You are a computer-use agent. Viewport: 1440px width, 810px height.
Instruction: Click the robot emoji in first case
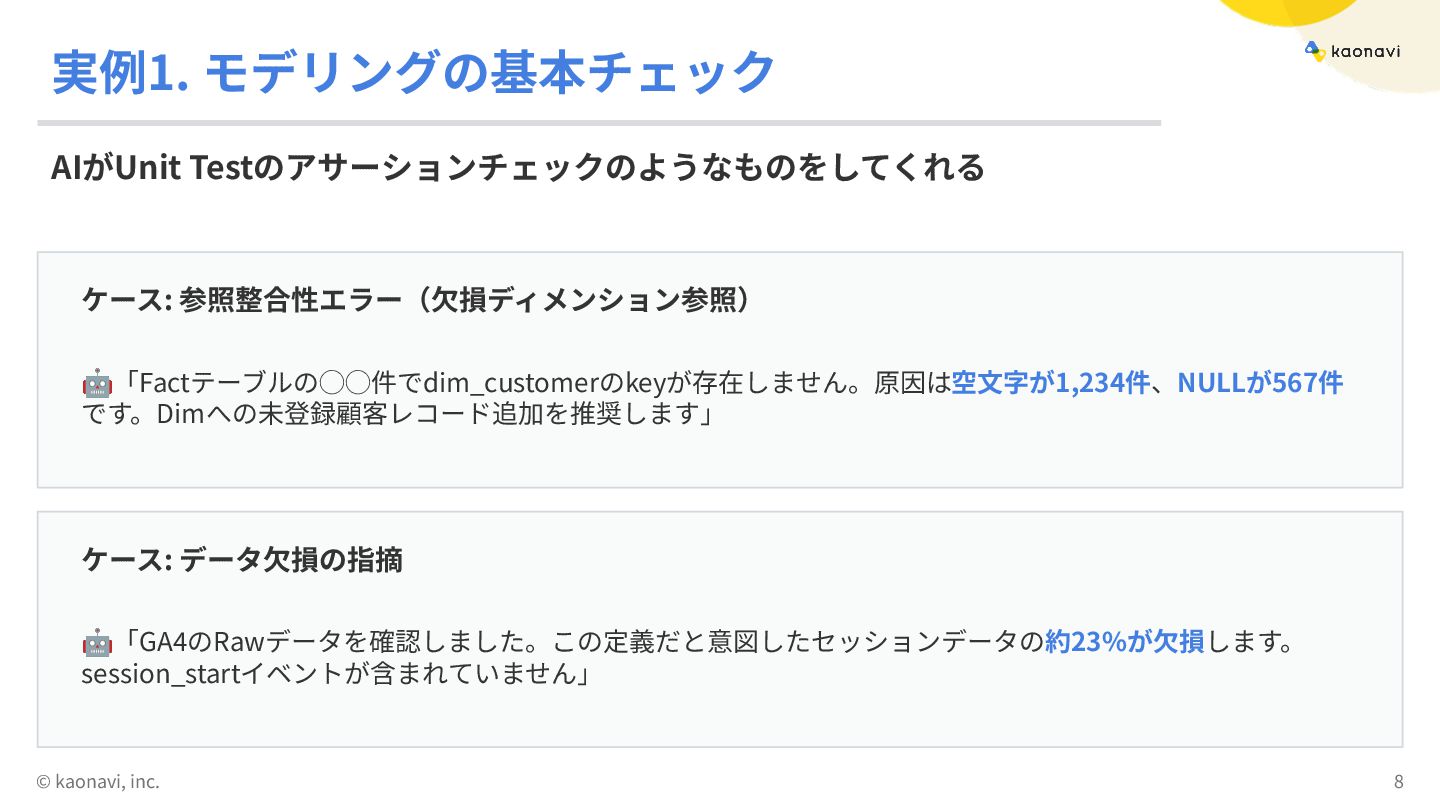97,383
